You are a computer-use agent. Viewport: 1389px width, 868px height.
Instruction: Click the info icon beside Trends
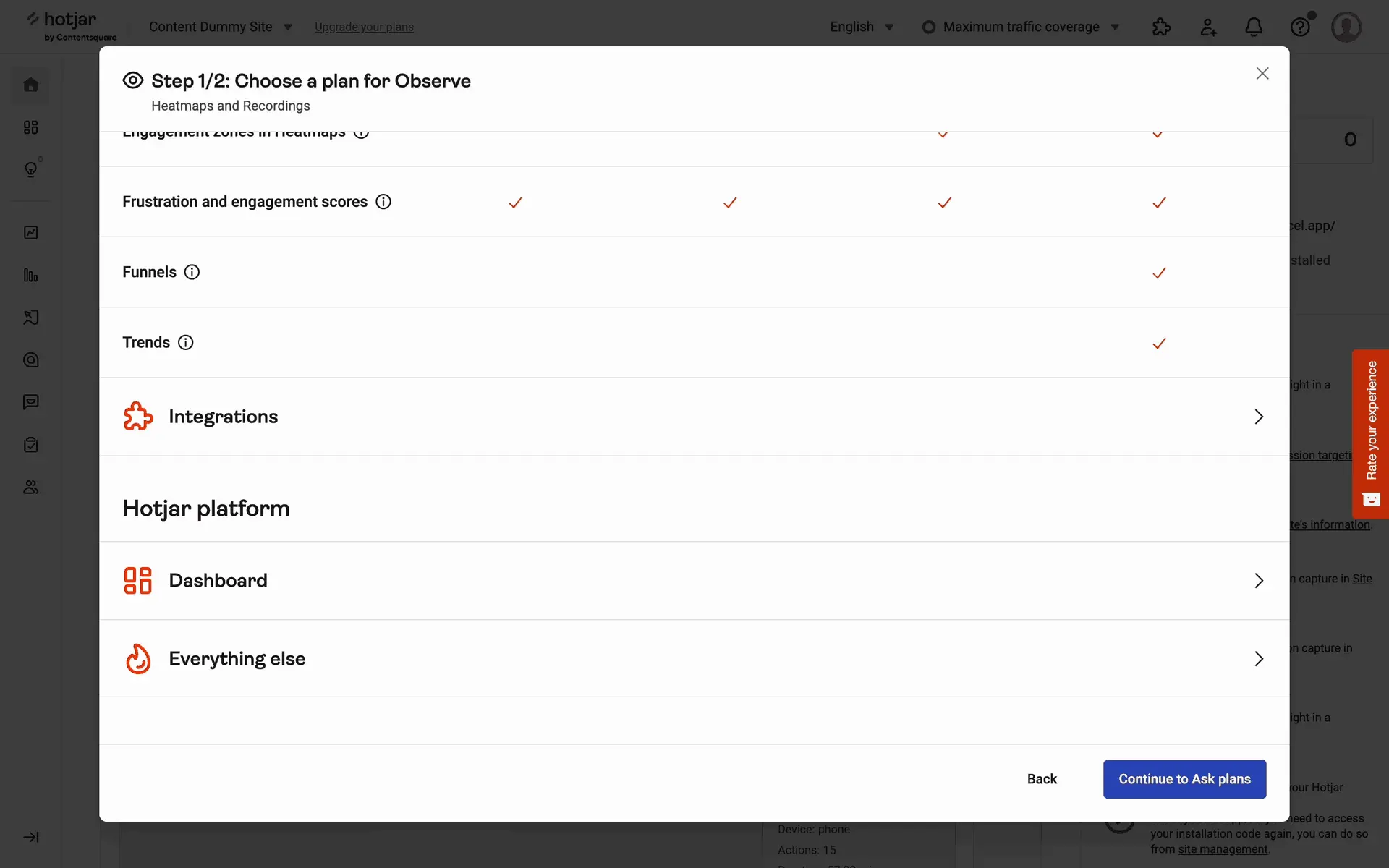pyautogui.click(x=186, y=343)
